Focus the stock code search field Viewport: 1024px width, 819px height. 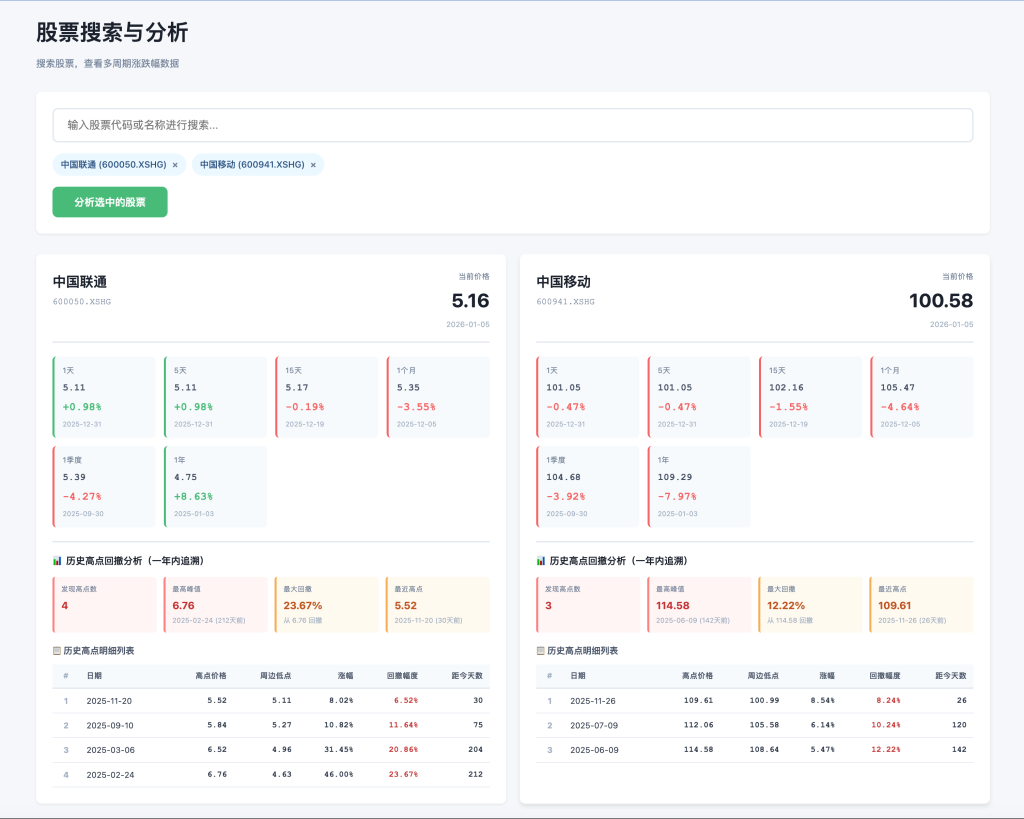[513, 125]
